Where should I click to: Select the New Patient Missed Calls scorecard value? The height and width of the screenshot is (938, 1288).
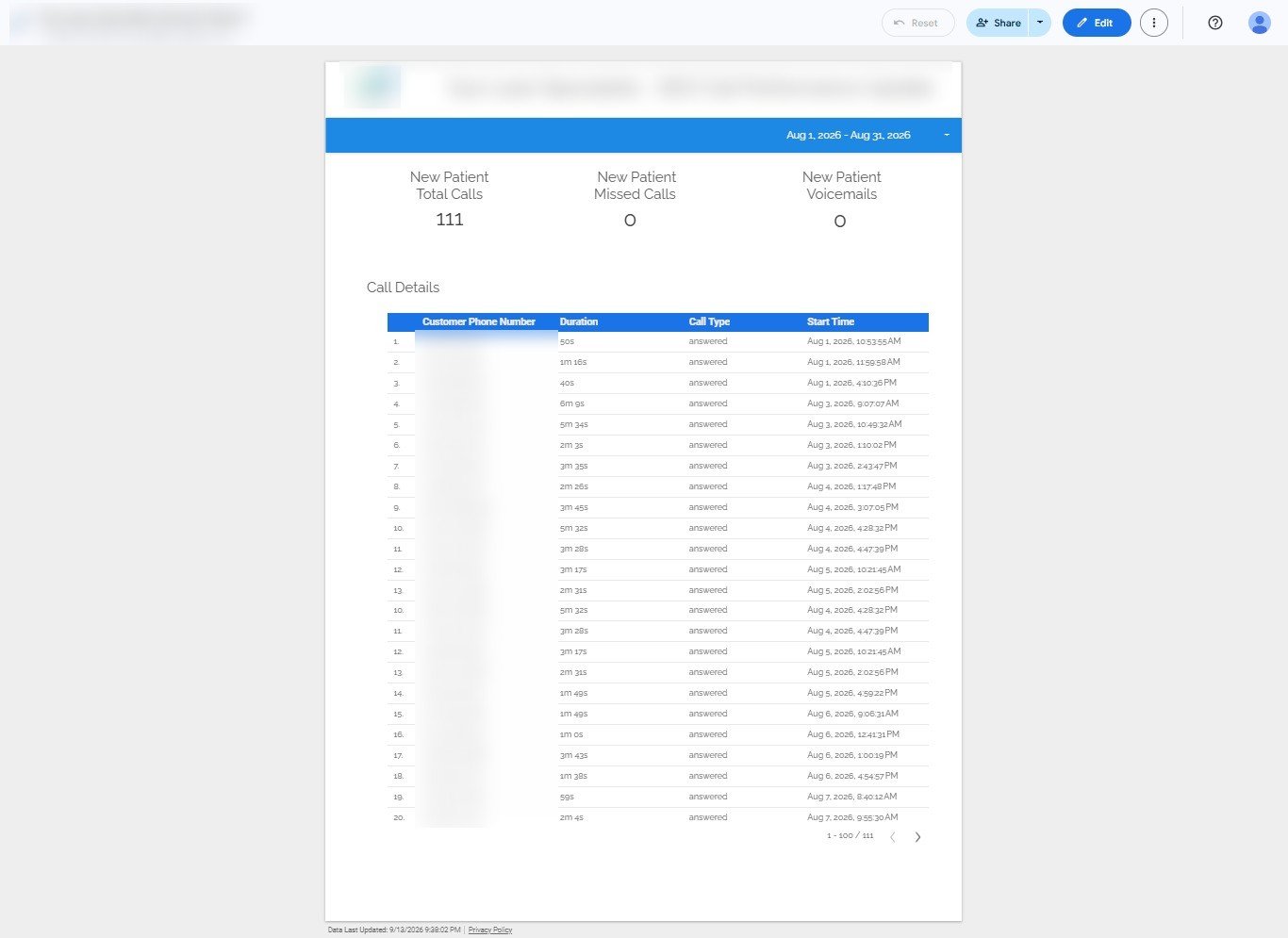point(630,221)
